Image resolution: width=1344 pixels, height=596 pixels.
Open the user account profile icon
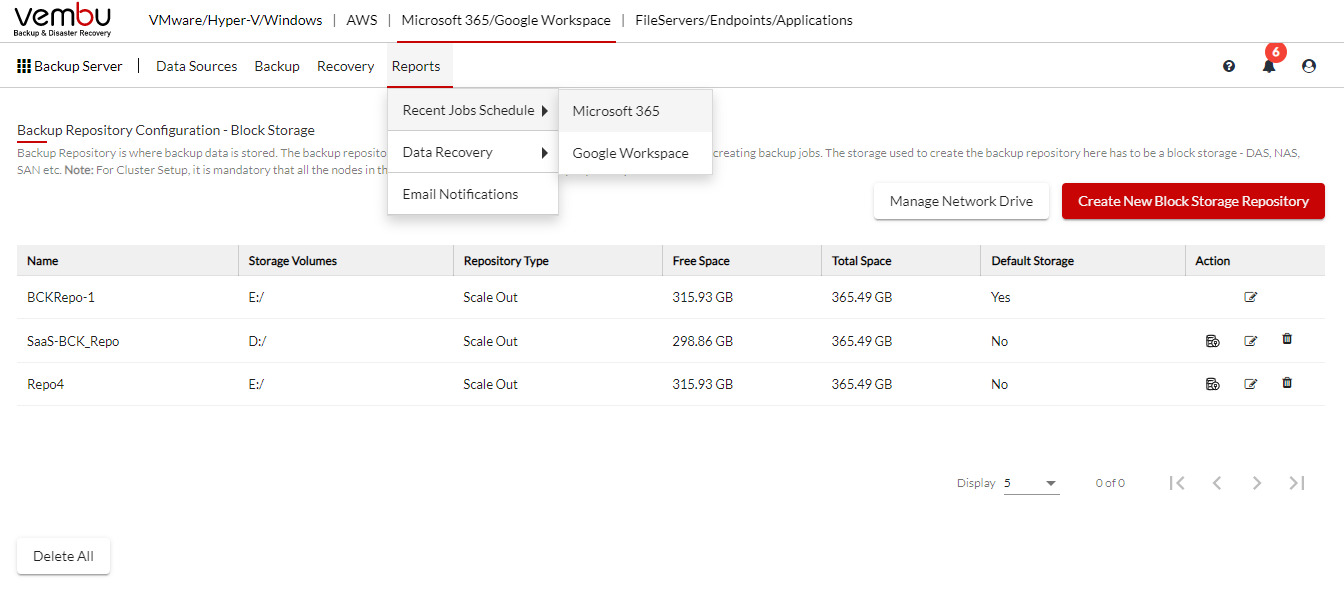[x=1309, y=66]
